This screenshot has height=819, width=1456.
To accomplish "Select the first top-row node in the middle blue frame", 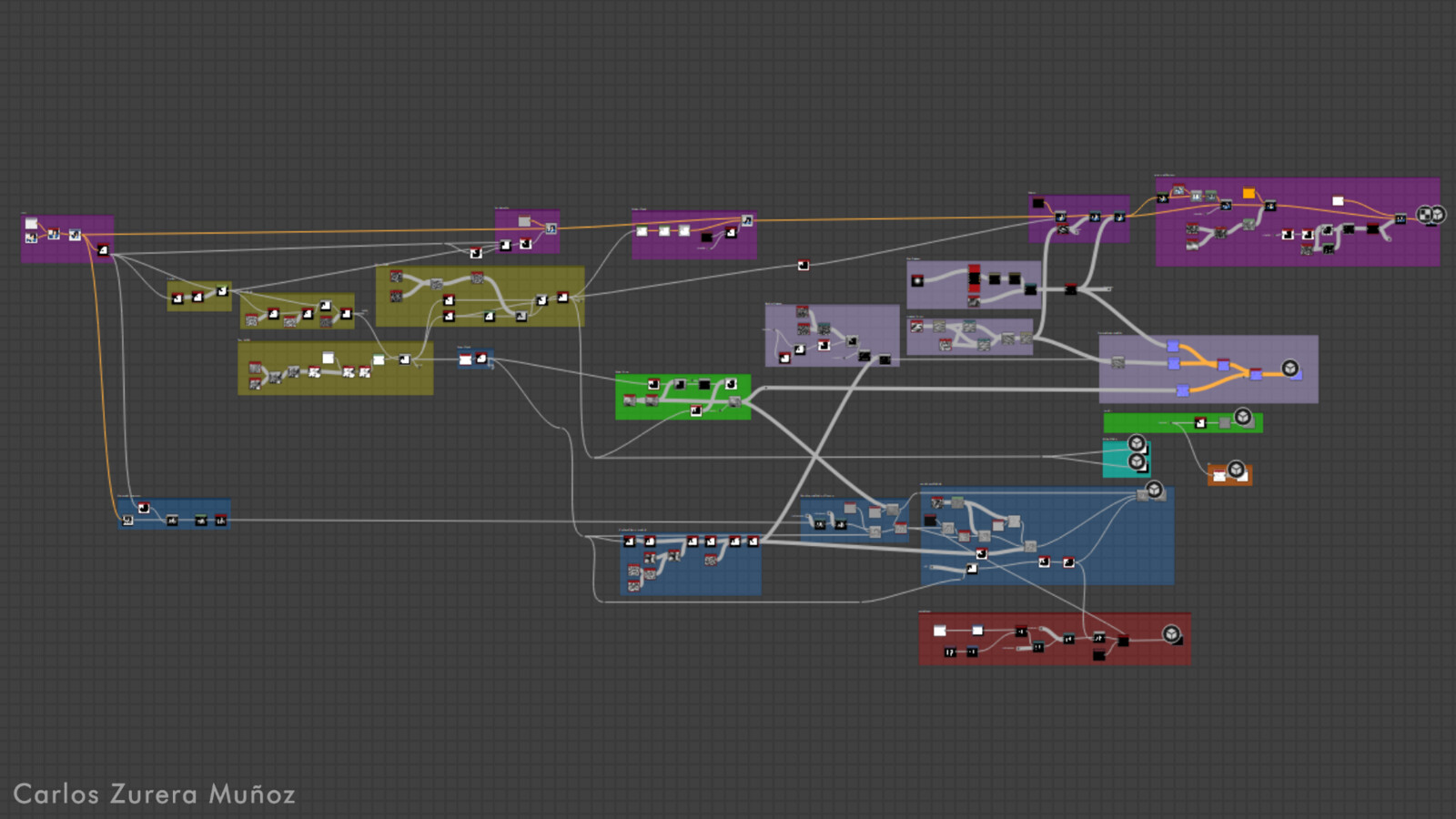I will click(x=629, y=541).
